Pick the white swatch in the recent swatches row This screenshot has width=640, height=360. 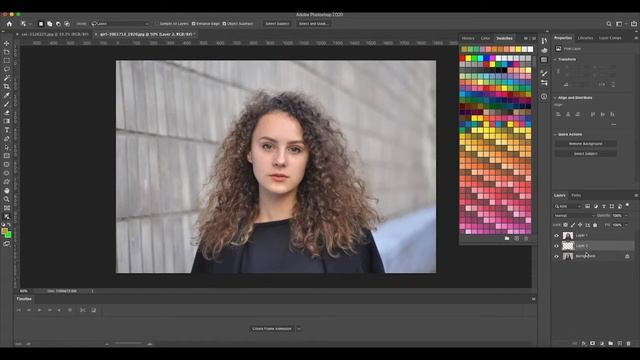530,49
